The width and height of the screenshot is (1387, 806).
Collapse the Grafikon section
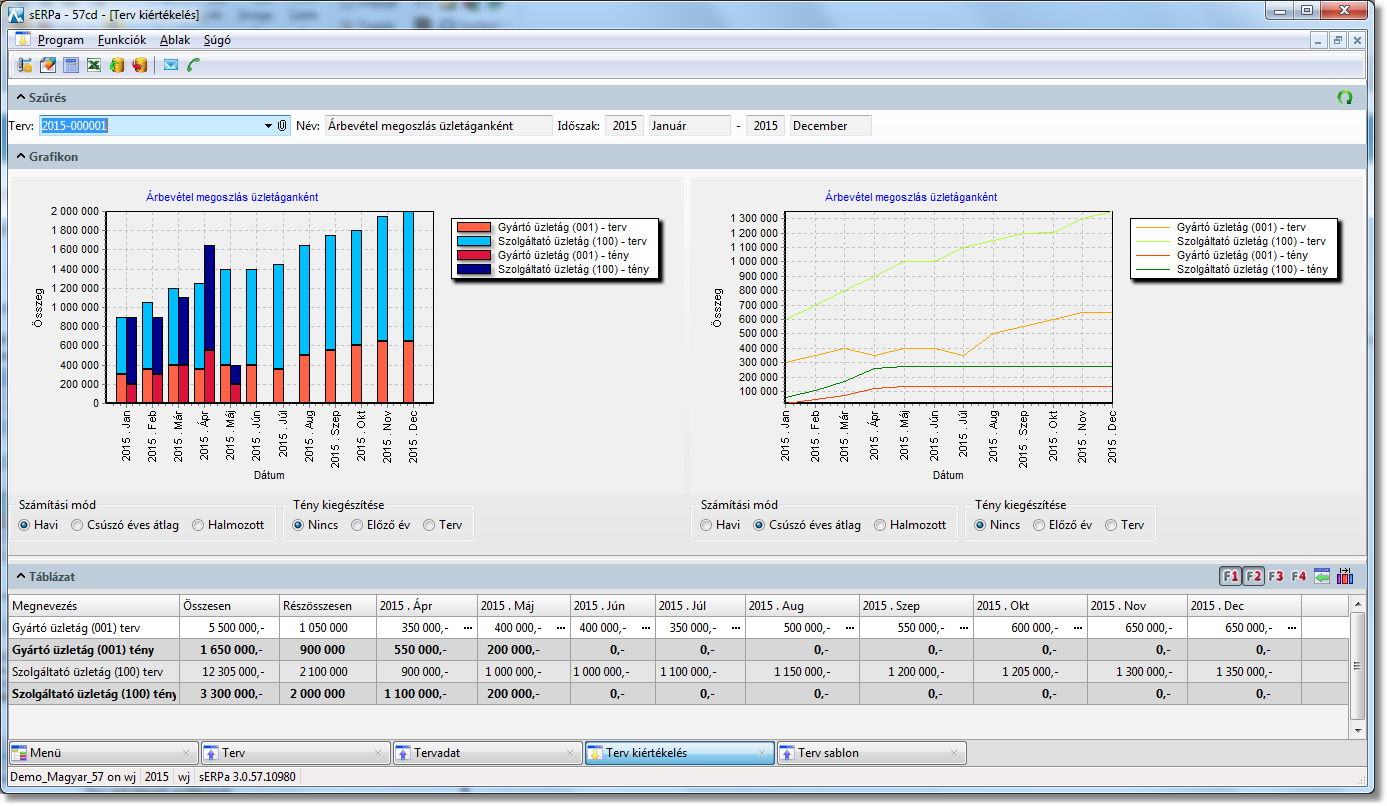(x=20, y=157)
